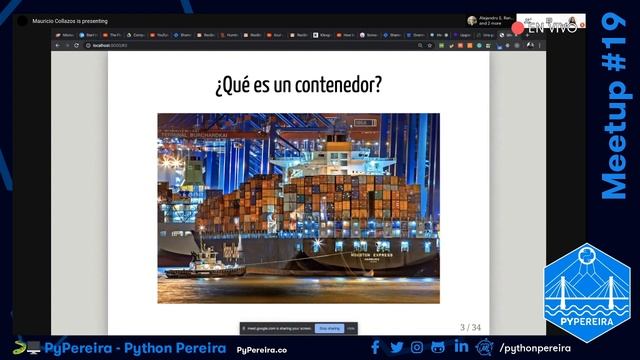Screen dimensions: 640x360
Task: Click the 3 / 34 slide counter
Action: 470,327
